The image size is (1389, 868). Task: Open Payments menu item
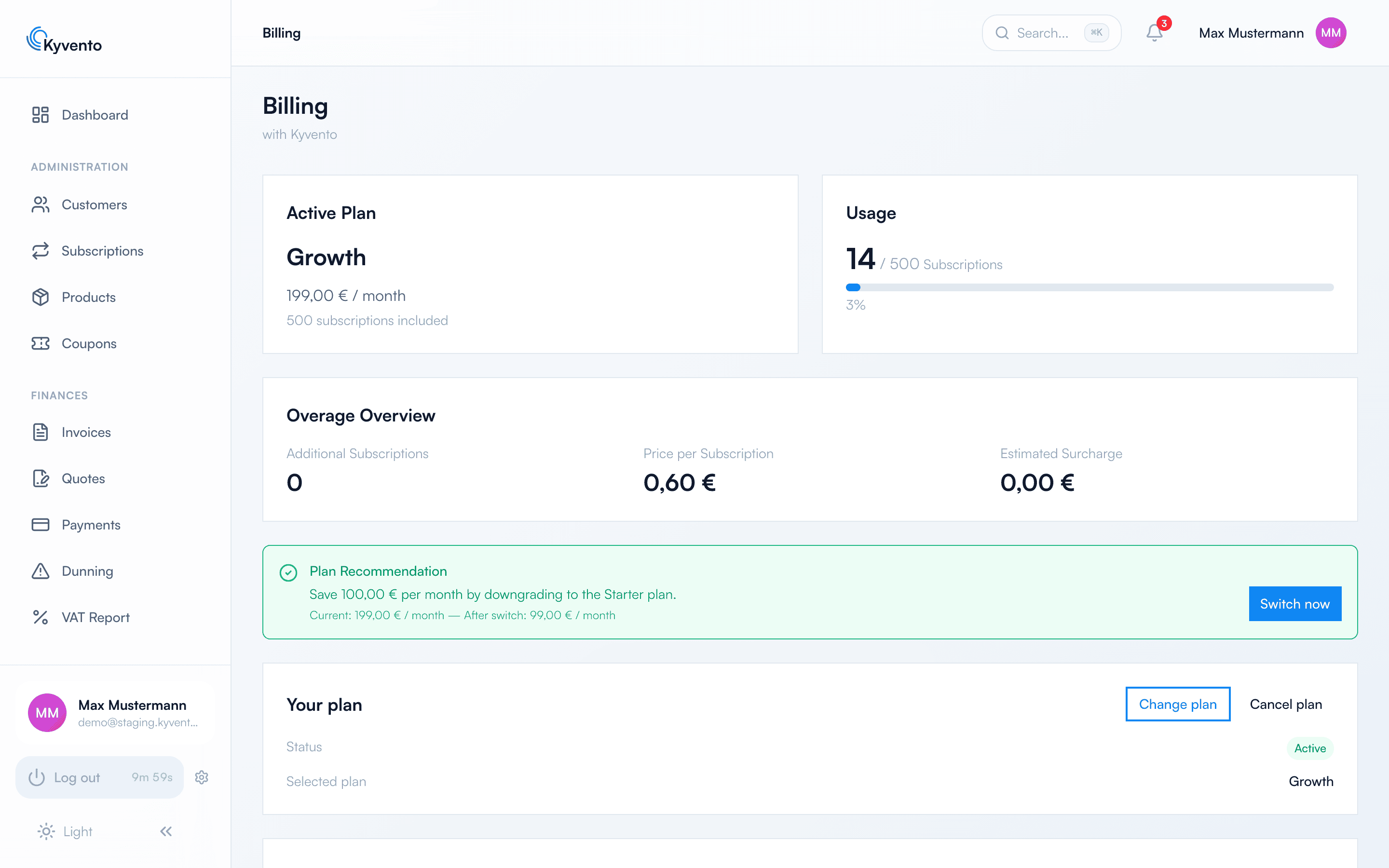[x=91, y=525]
